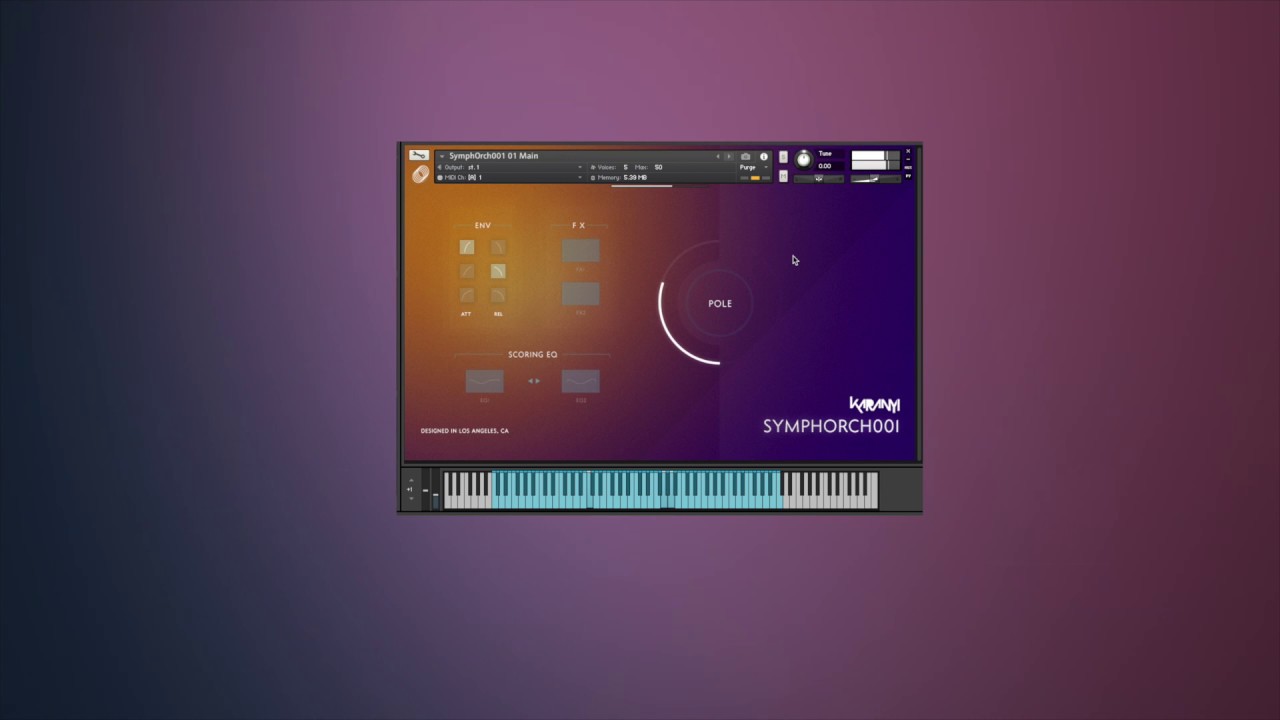Go to previous instrument with left arrow

click(718, 157)
